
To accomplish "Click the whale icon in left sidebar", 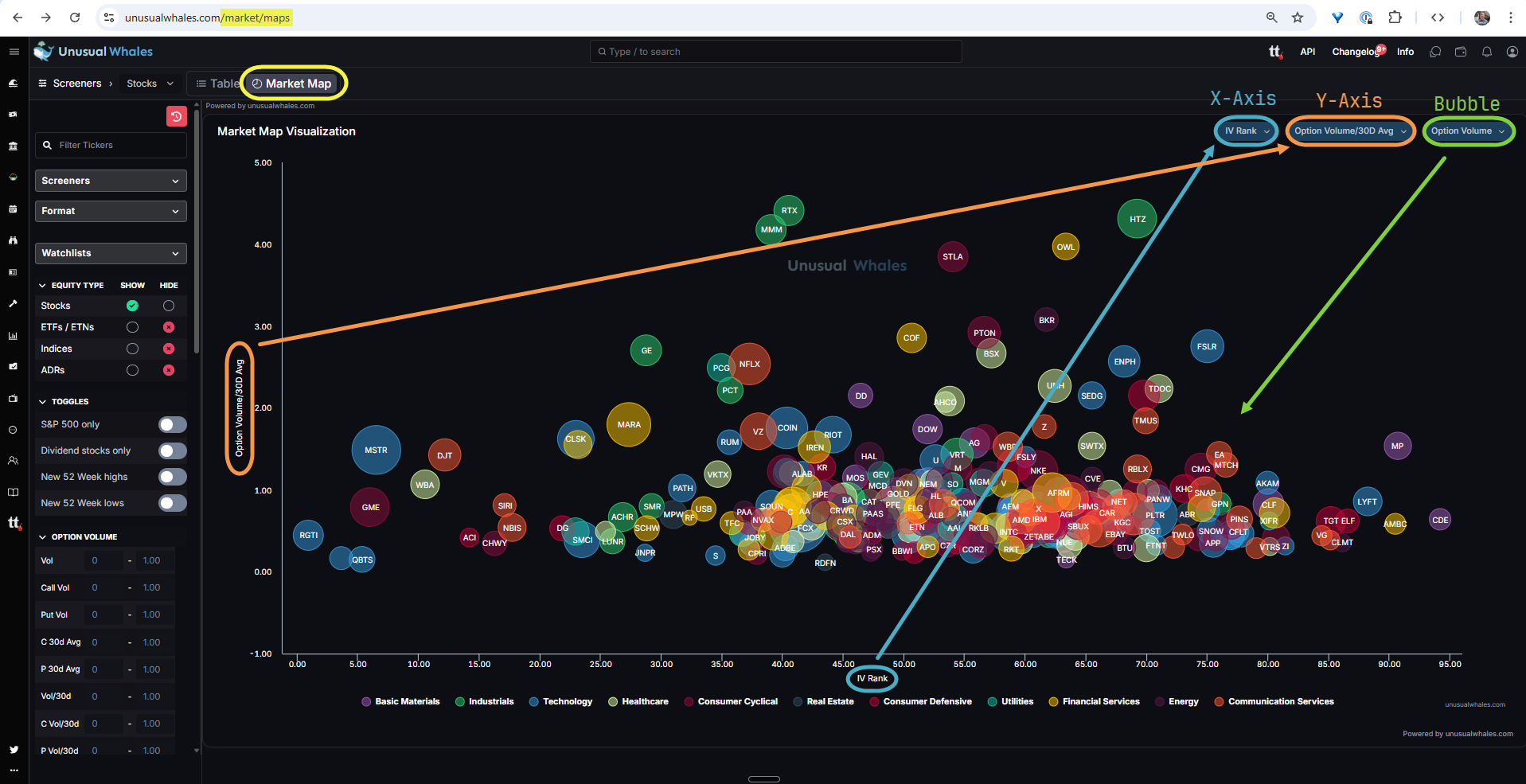I will coord(13,83).
